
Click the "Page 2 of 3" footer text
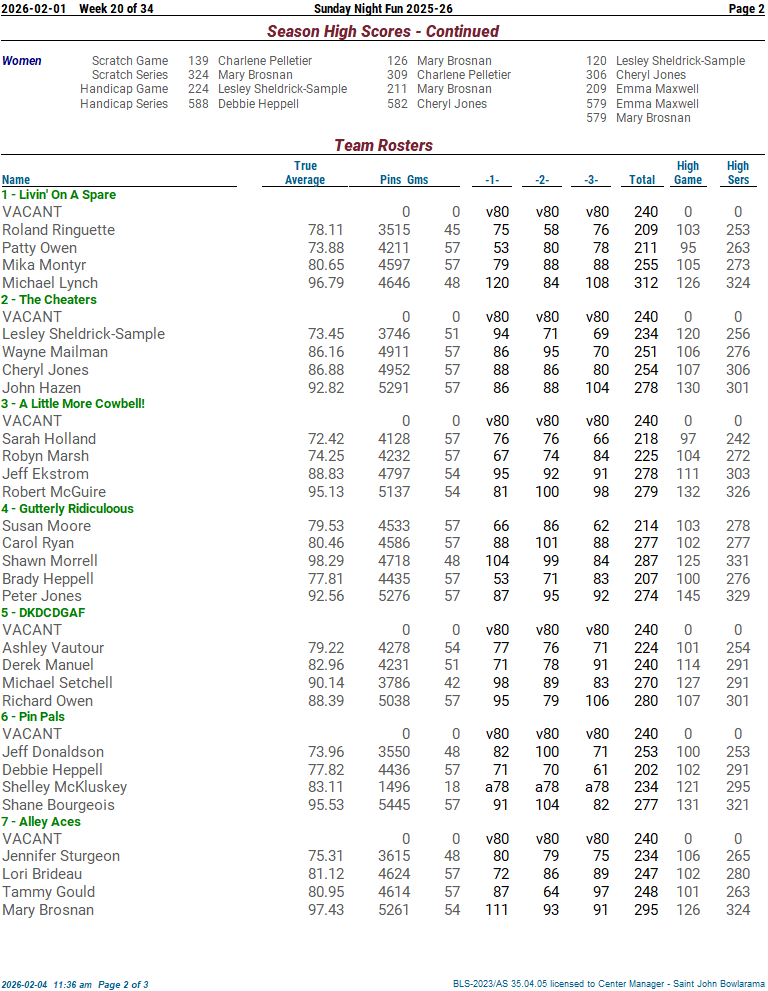122,984
